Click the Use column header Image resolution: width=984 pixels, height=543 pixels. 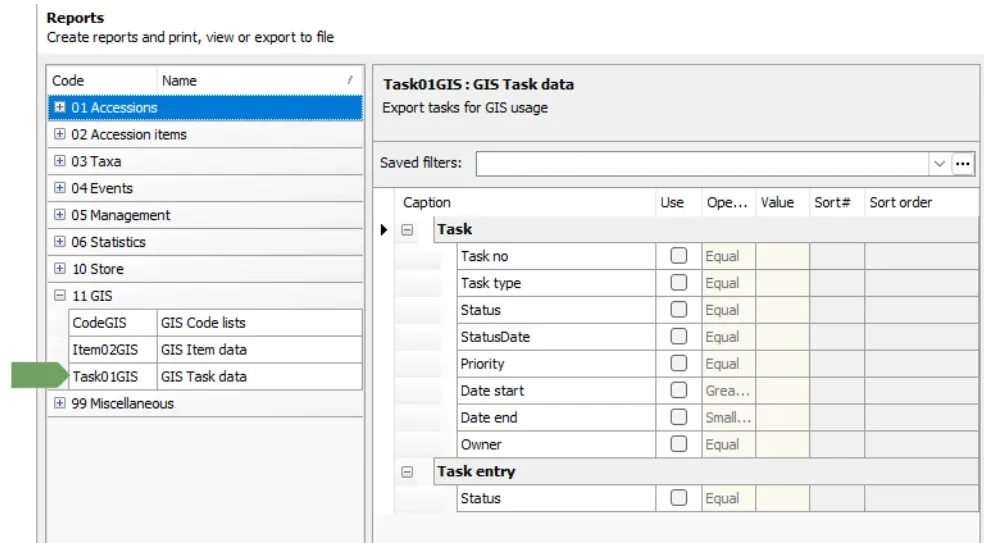tap(679, 202)
